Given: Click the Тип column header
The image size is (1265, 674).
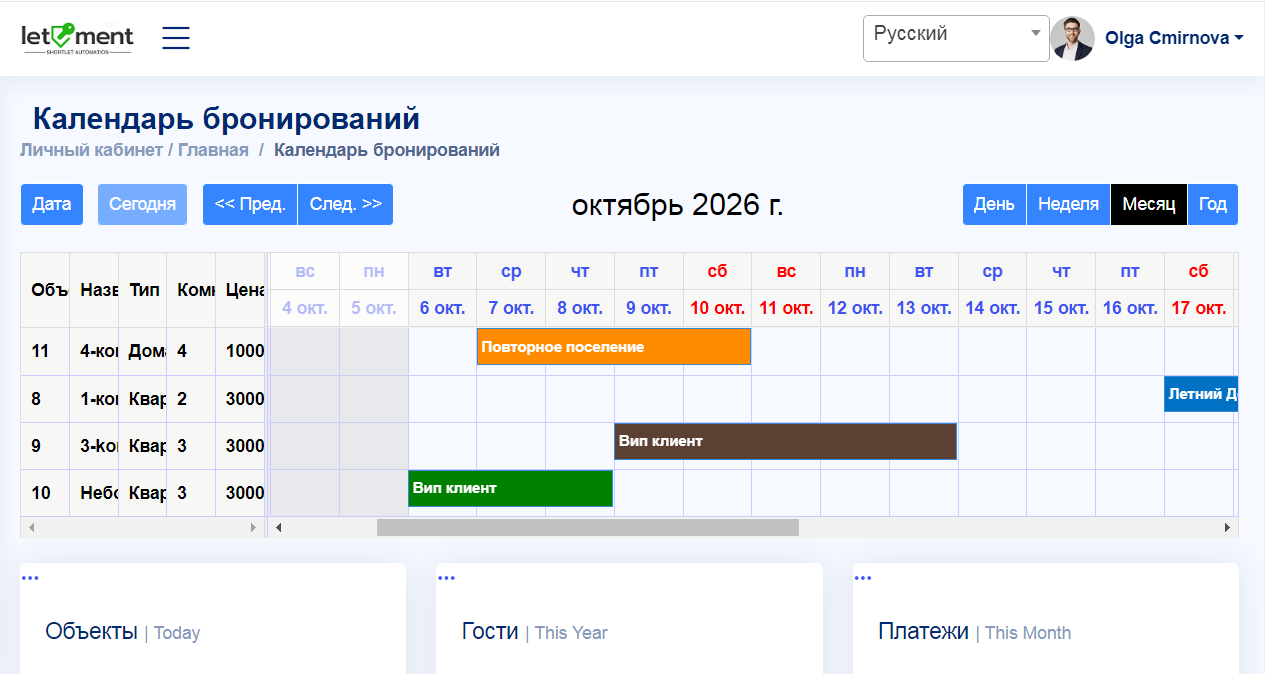Looking at the screenshot, I should [143, 290].
